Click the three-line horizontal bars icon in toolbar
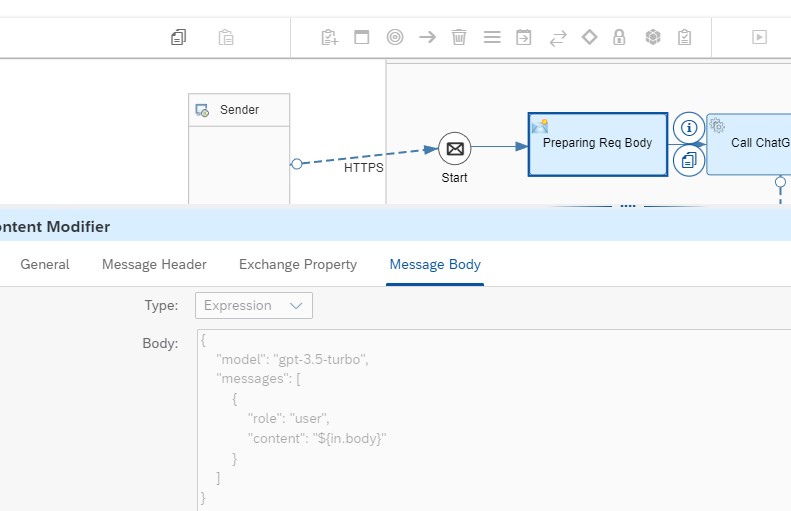Screen dimensions: 791x511 (492, 37)
